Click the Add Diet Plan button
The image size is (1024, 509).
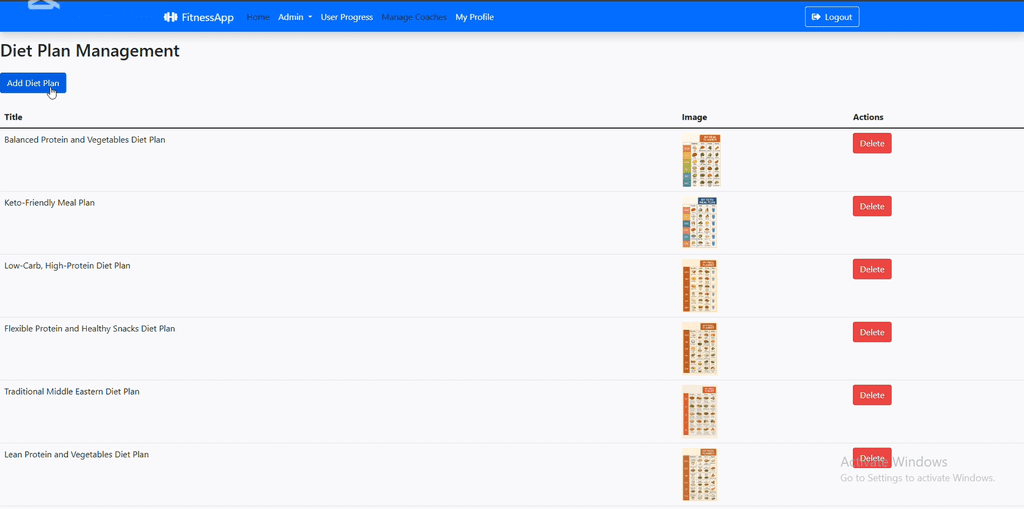coord(33,83)
